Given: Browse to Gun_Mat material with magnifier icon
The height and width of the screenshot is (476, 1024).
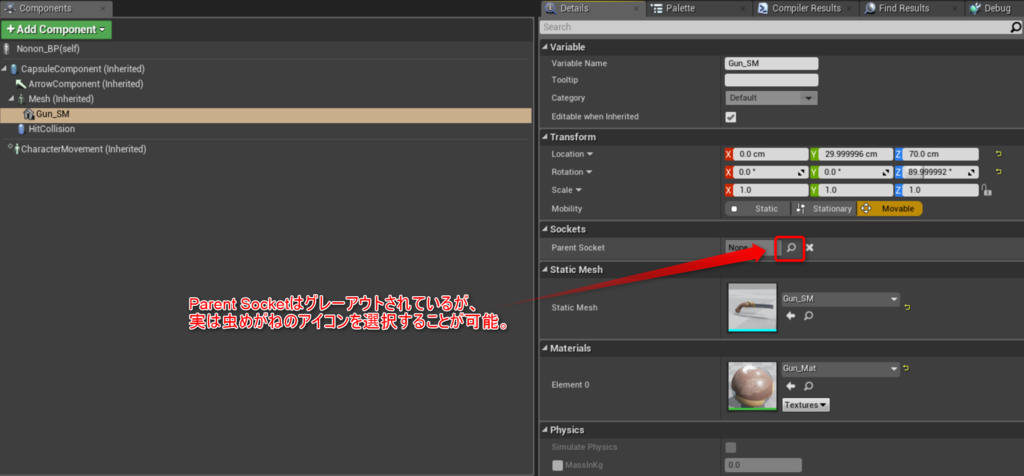Looking at the screenshot, I should (x=808, y=386).
